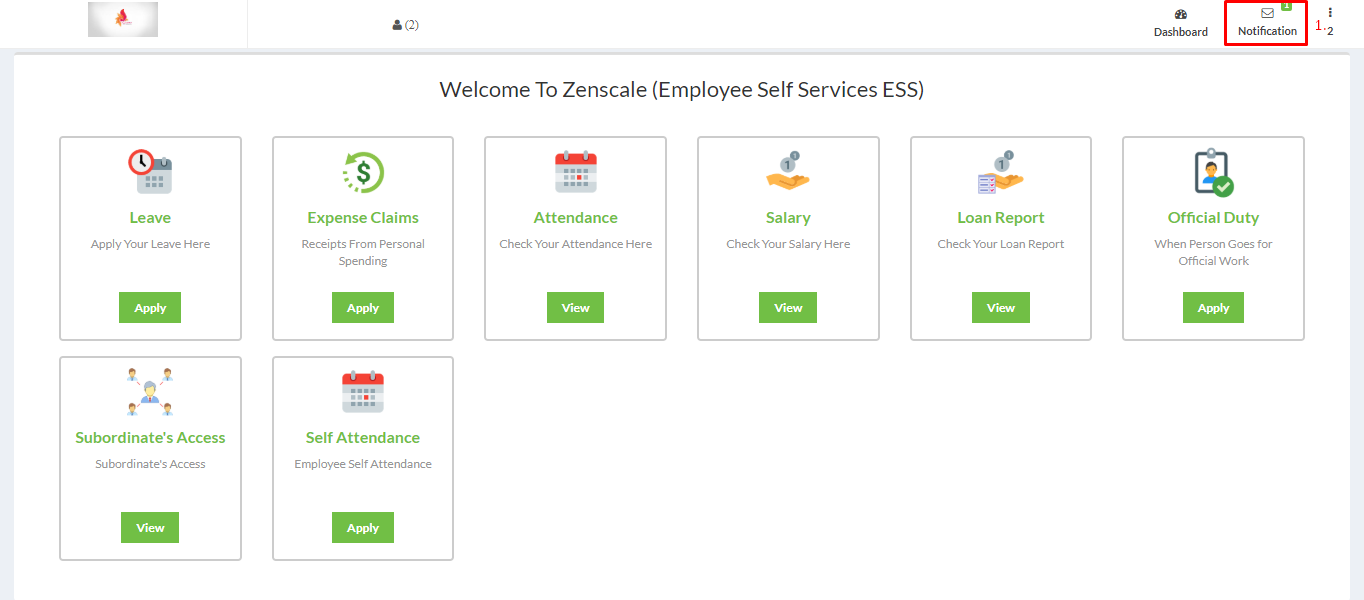Click the Self Attendance calendar icon
The width and height of the screenshot is (1364, 600).
point(363,392)
